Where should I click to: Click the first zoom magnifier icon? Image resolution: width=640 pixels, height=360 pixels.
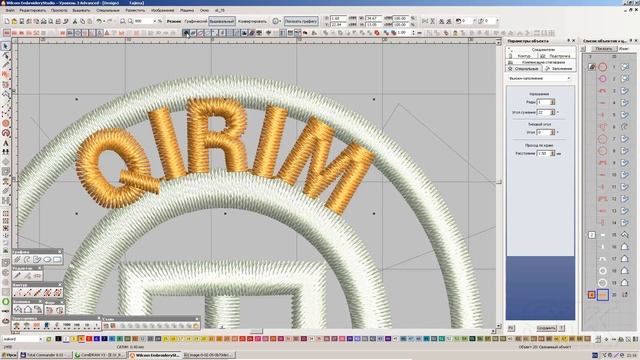pos(123,21)
